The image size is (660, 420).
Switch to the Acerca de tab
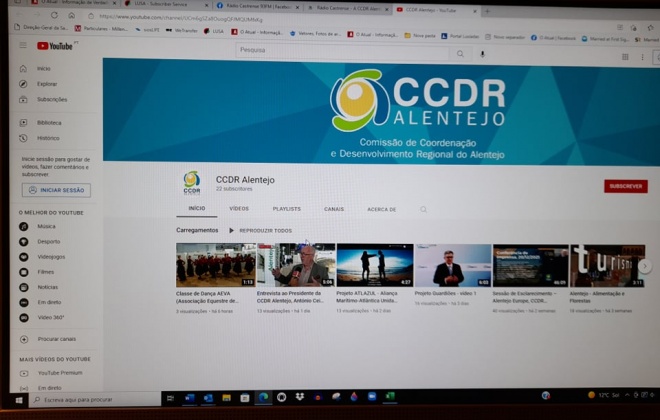coord(381,209)
